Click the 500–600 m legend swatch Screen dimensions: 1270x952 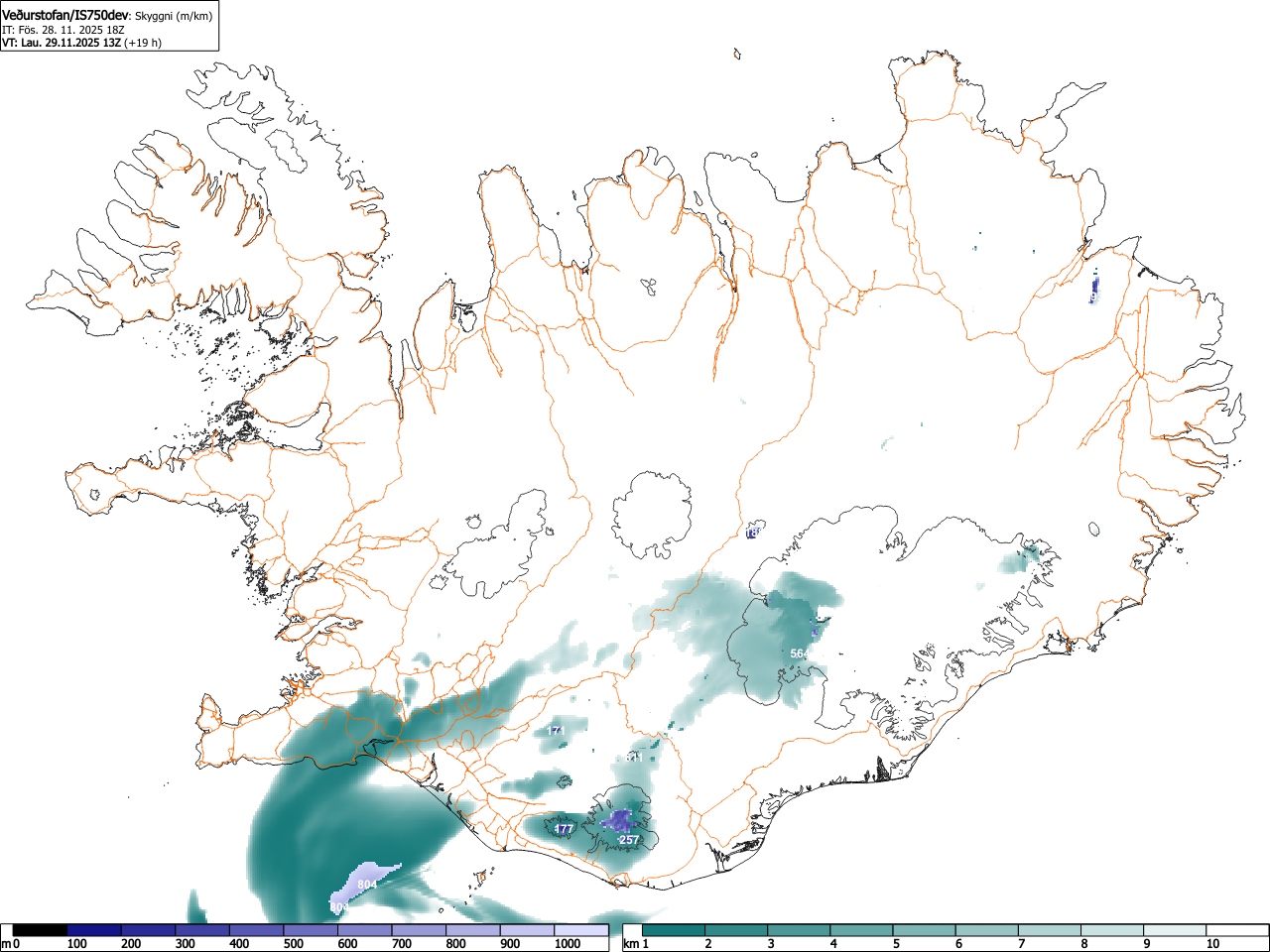(x=311, y=930)
